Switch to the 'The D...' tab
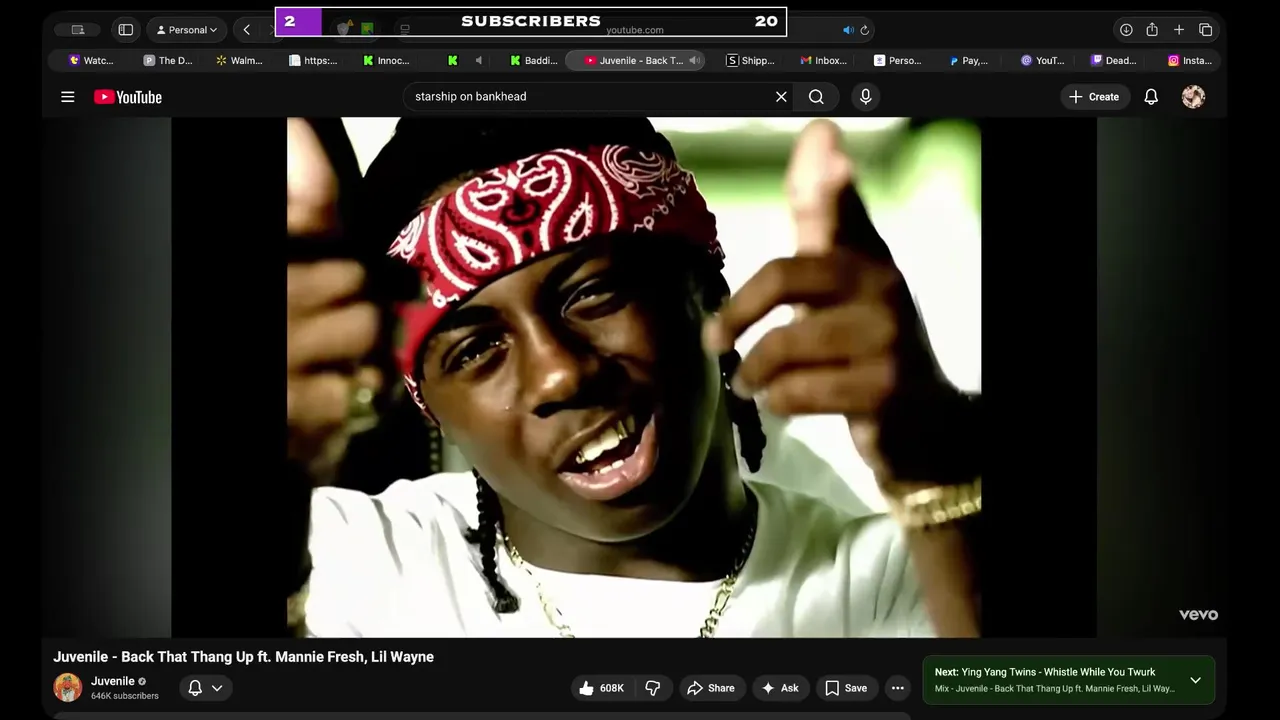 coord(168,61)
